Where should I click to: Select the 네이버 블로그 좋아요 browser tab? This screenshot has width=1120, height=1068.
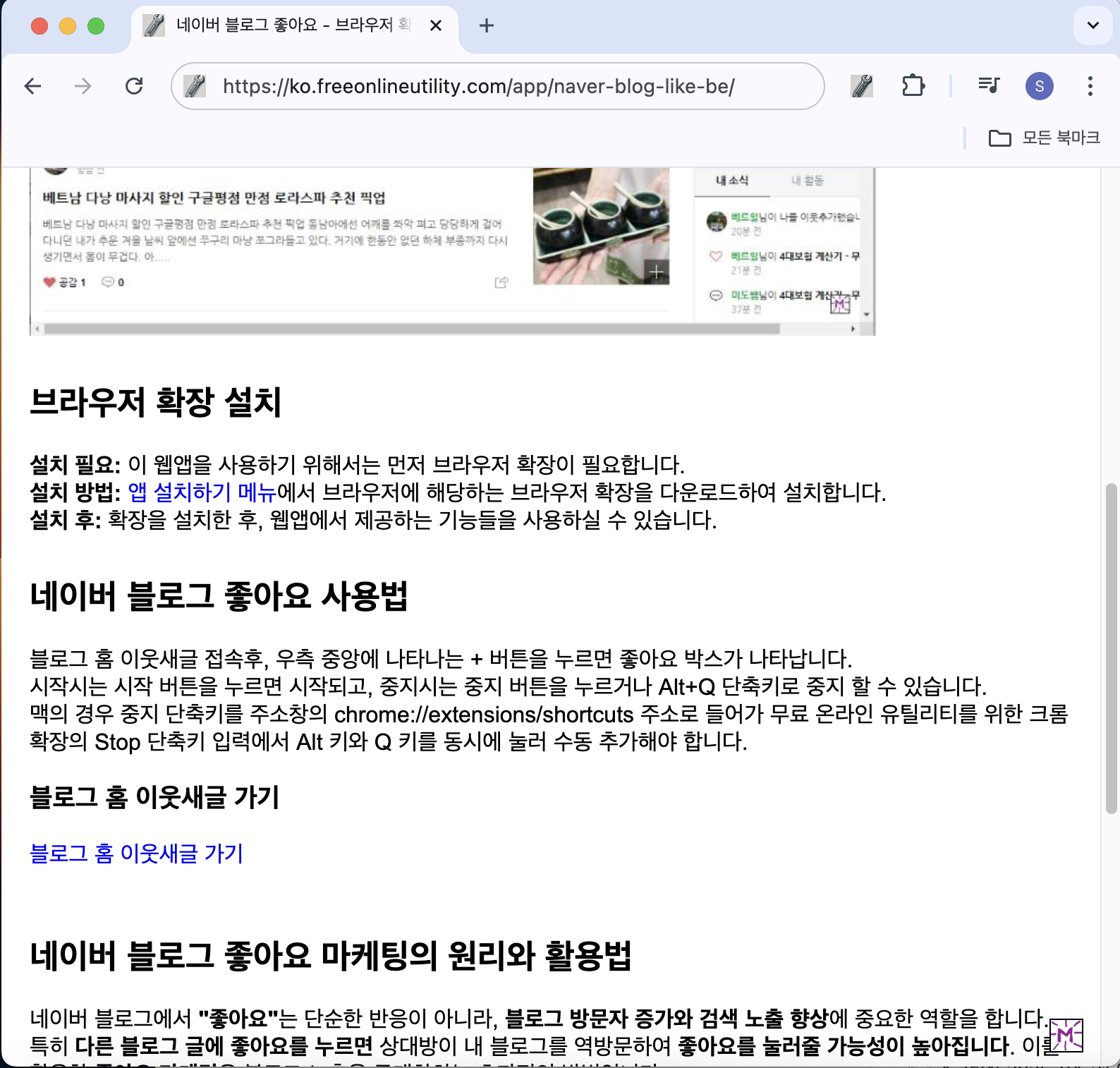pyautogui.click(x=282, y=26)
